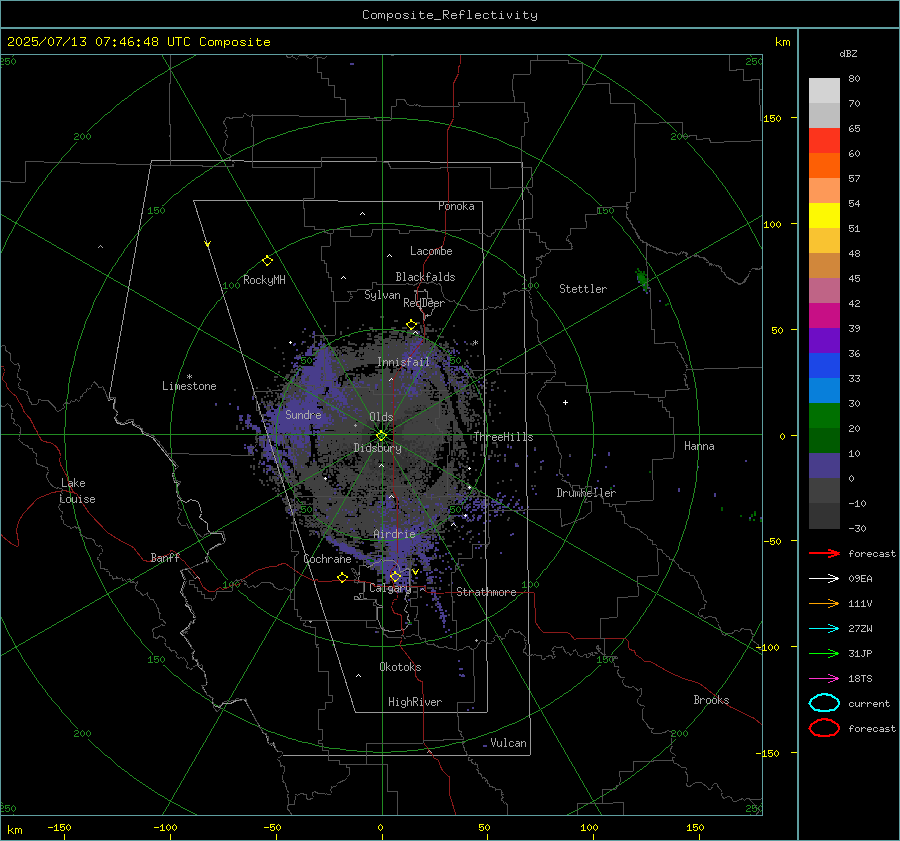The height and width of the screenshot is (841, 900).
Task: Click the Didsbury city label
Action: (377, 448)
